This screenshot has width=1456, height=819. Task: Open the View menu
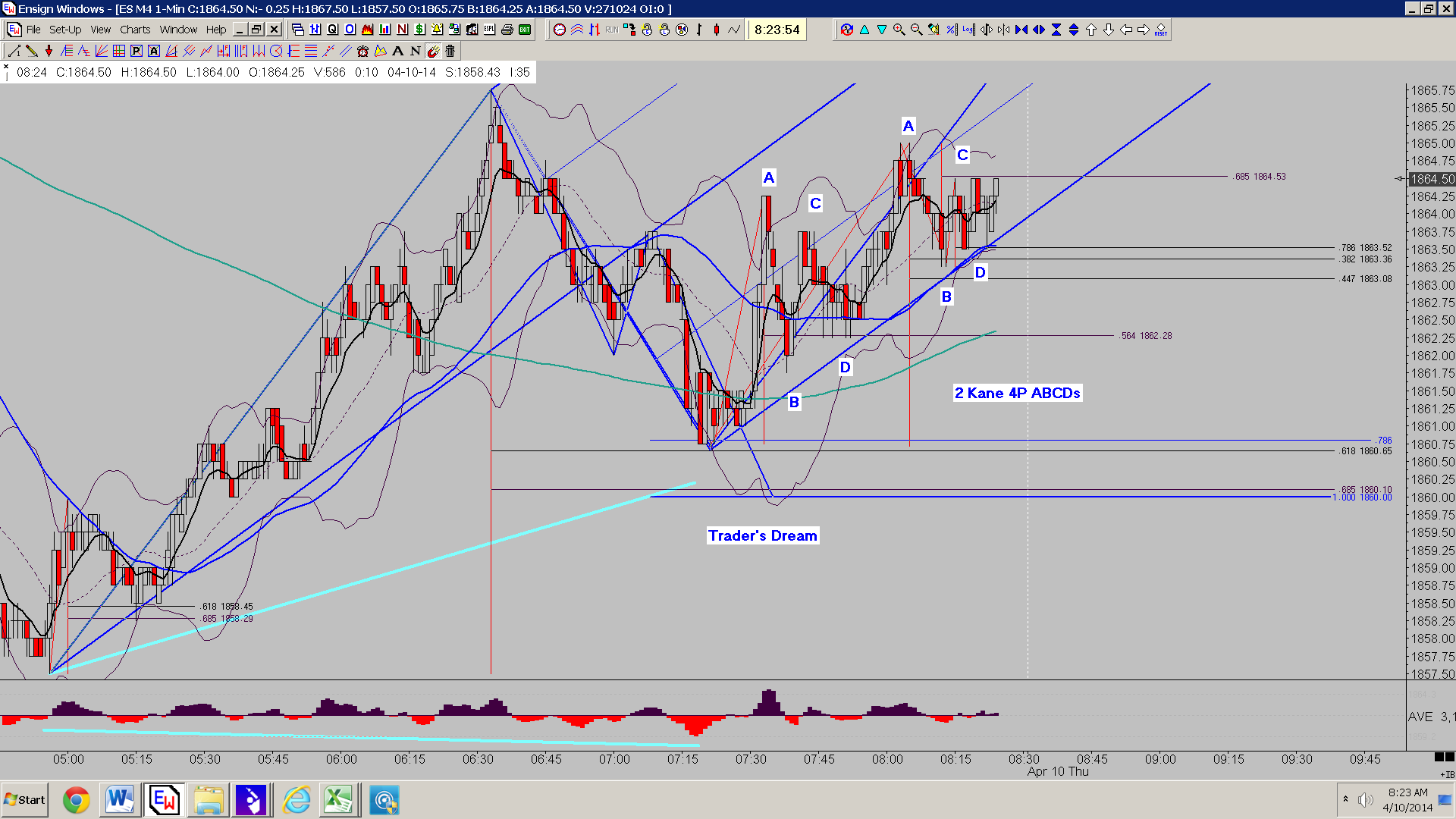click(x=100, y=30)
